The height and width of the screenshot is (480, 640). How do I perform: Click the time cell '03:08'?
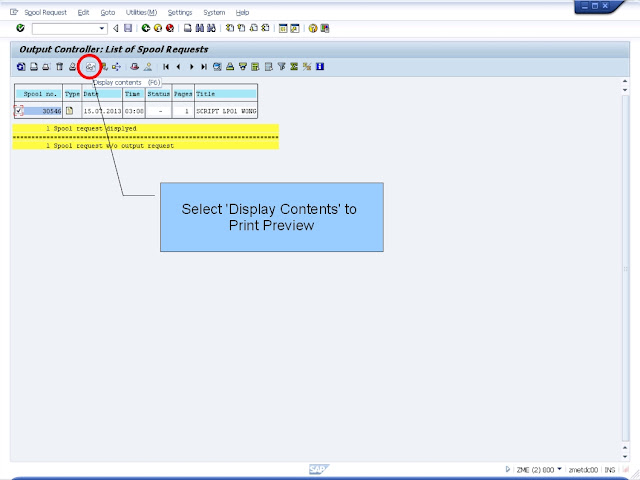[x=134, y=111]
